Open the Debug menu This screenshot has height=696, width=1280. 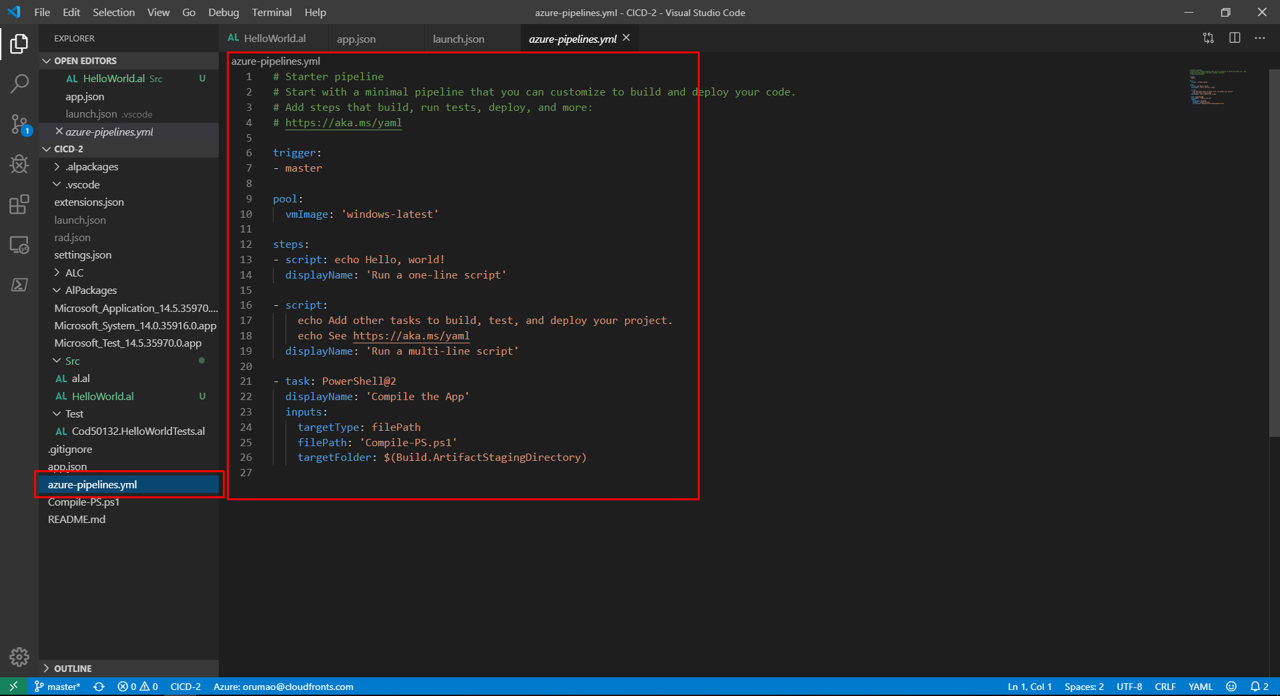(224, 12)
